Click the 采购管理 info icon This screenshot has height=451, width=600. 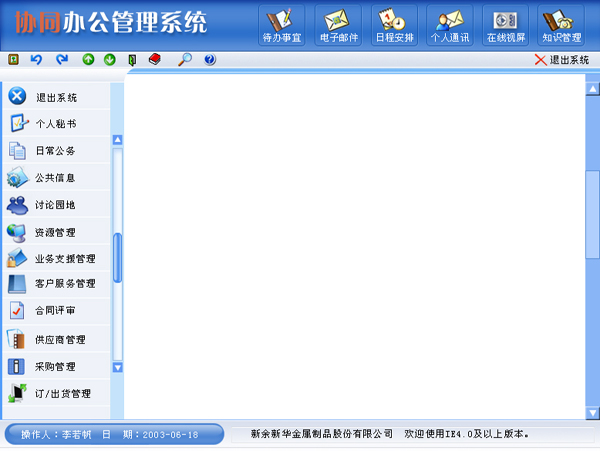tap(16, 366)
